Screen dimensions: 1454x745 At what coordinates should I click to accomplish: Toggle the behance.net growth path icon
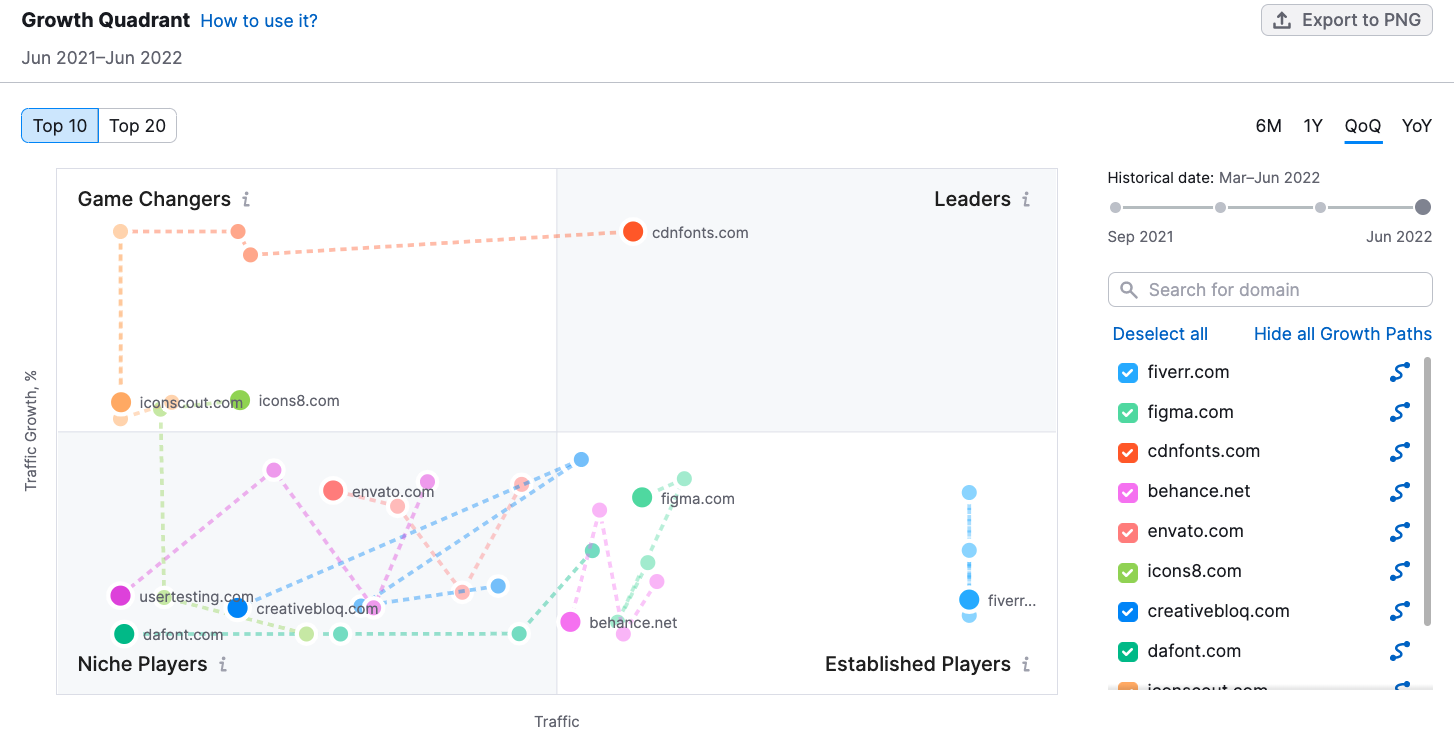coord(1400,492)
